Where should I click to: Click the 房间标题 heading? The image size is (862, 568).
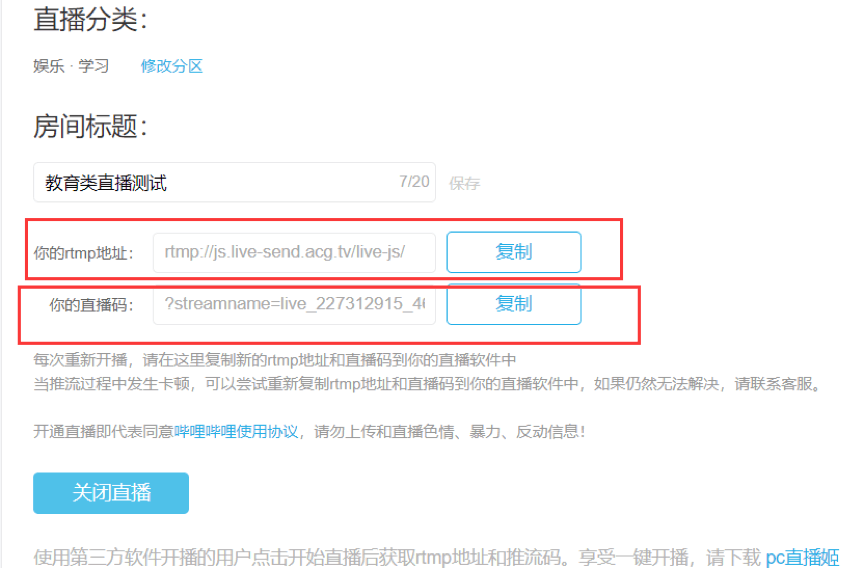(91, 126)
